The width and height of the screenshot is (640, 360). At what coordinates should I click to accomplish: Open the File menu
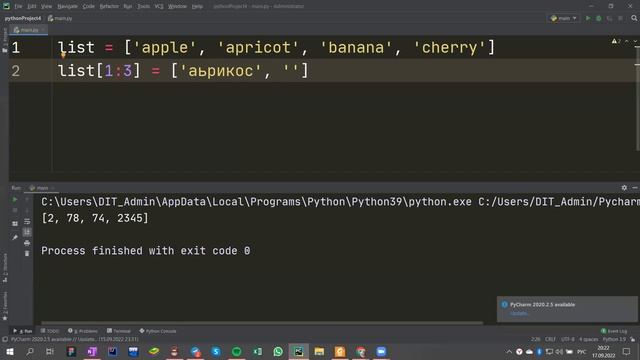coord(18,6)
